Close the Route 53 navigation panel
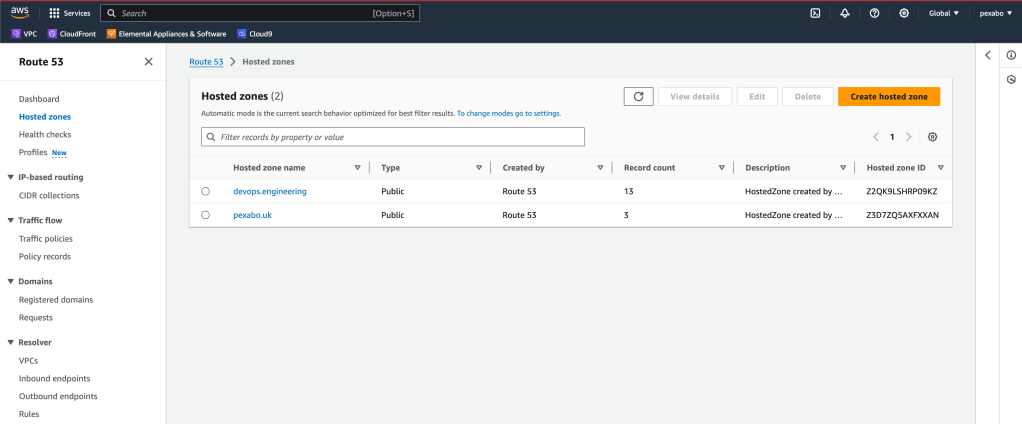The width and height of the screenshot is (1022, 424). click(x=149, y=62)
